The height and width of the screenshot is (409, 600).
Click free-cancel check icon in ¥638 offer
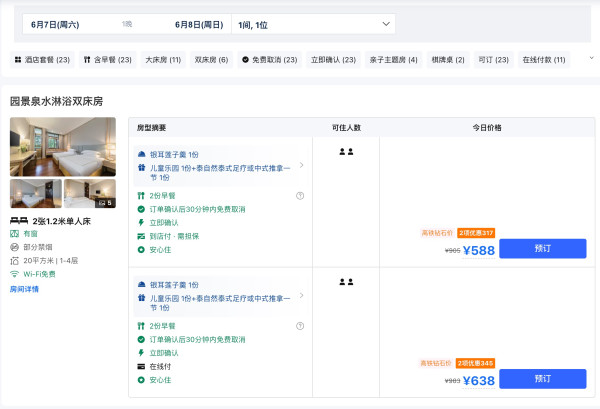point(141,339)
